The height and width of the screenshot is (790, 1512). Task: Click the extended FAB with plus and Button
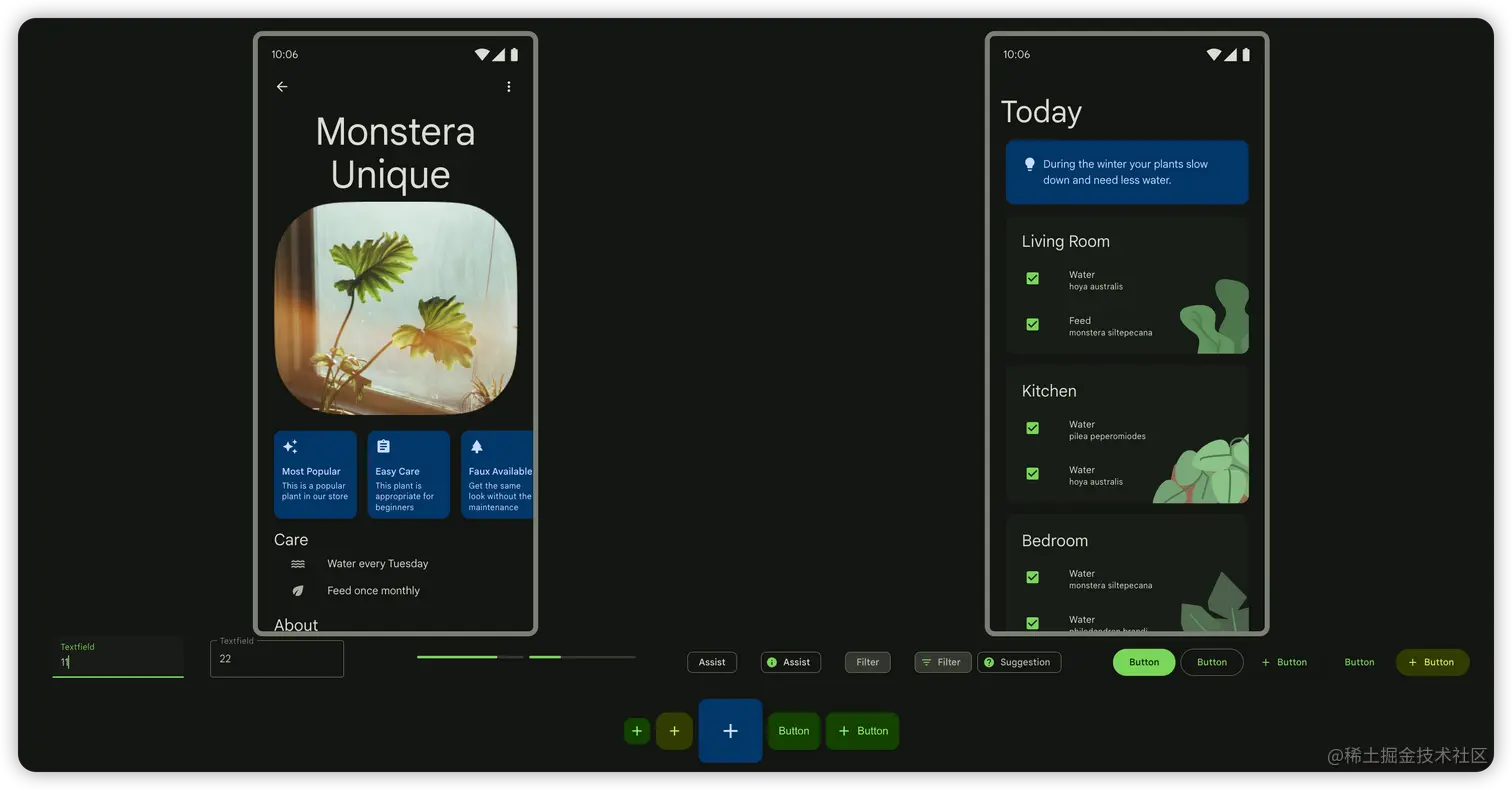(x=862, y=731)
